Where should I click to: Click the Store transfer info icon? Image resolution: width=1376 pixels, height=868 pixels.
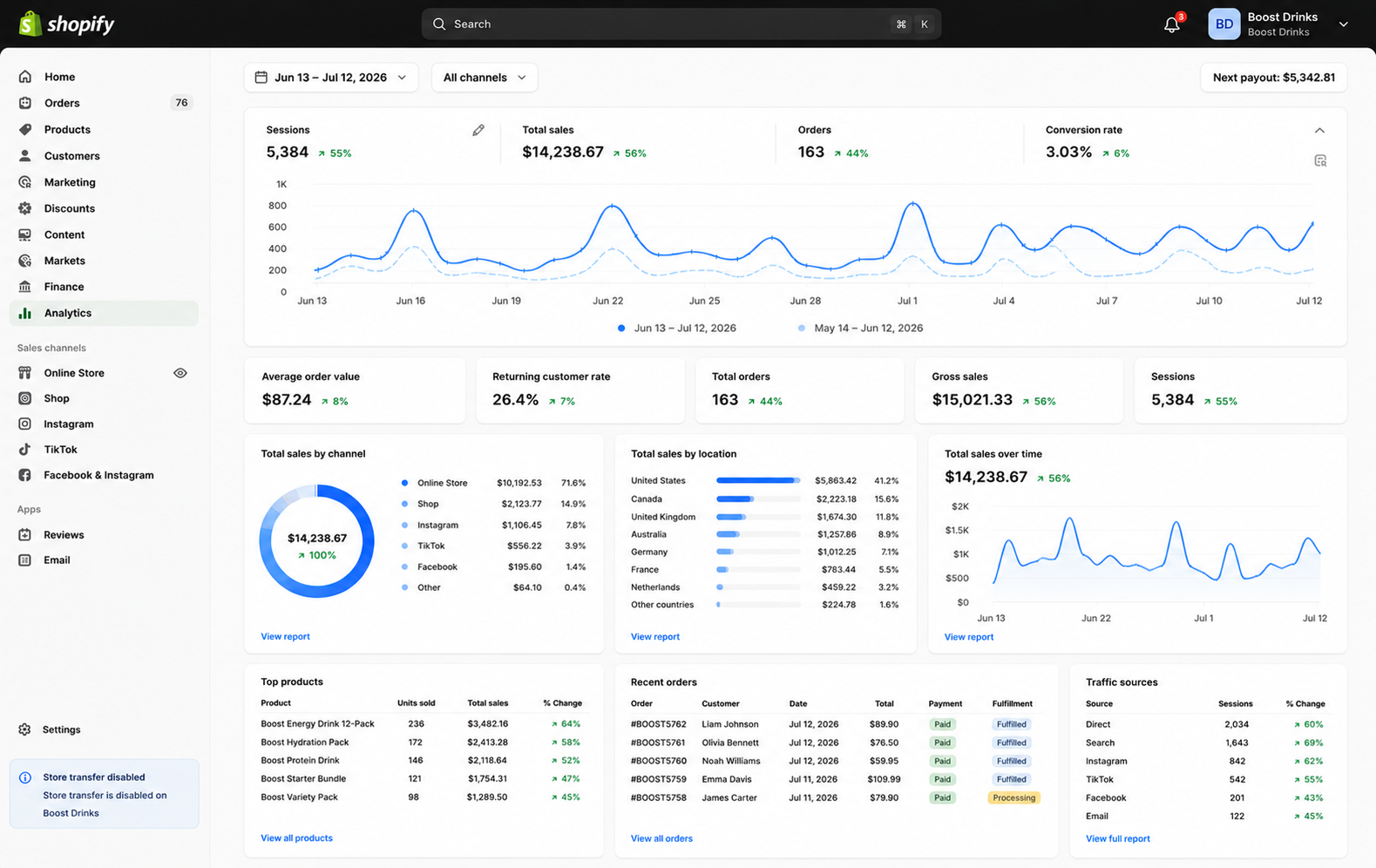pos(25,777)
